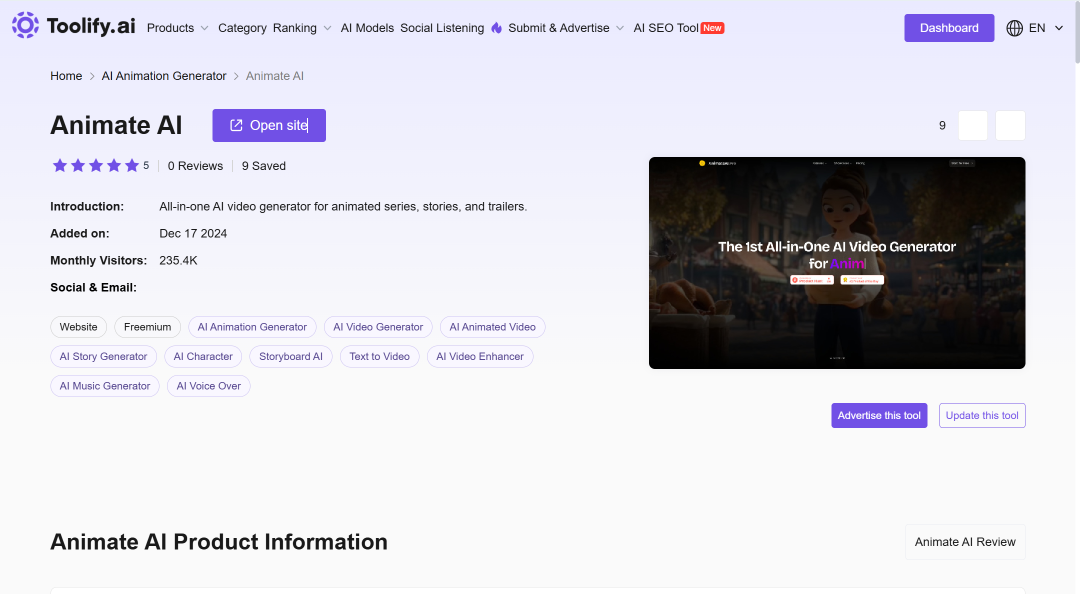The height and width of the screenshot is (594, 1080).
Task: Click Advertise this tool button
Action: click(x=880, y=416)
